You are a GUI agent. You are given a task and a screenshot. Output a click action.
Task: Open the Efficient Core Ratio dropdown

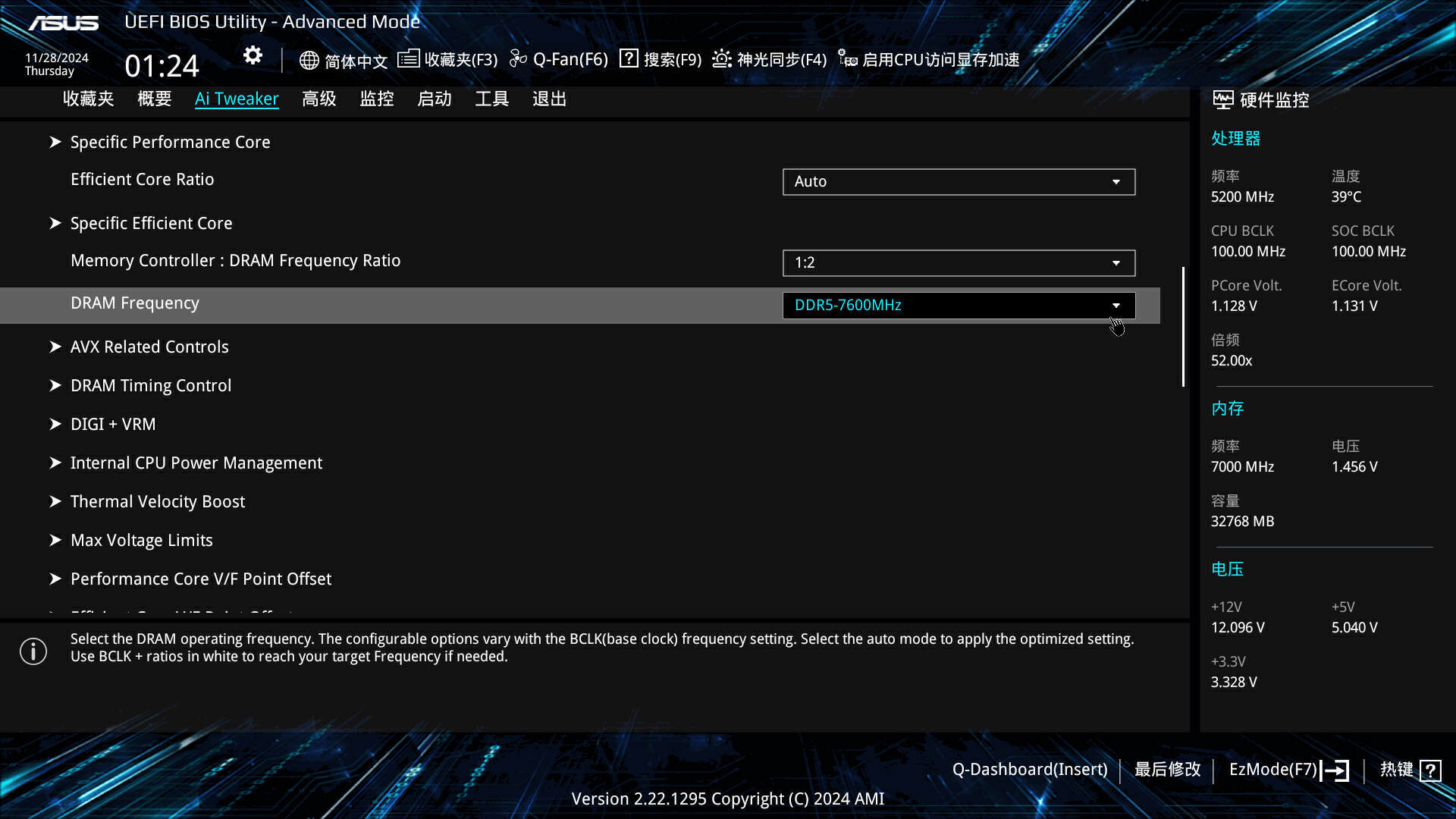pos(959,182)
